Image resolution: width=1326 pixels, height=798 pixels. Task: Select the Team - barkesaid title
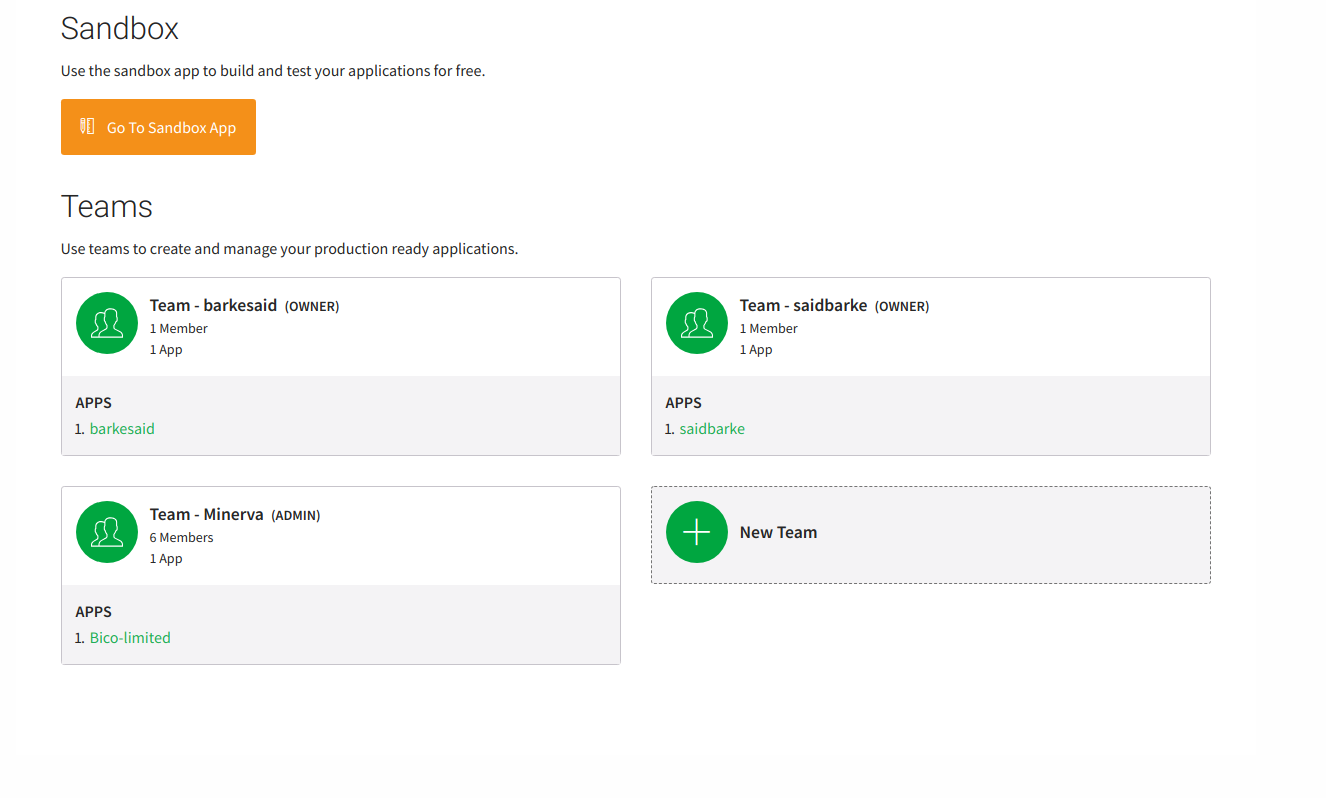[213, 306]
